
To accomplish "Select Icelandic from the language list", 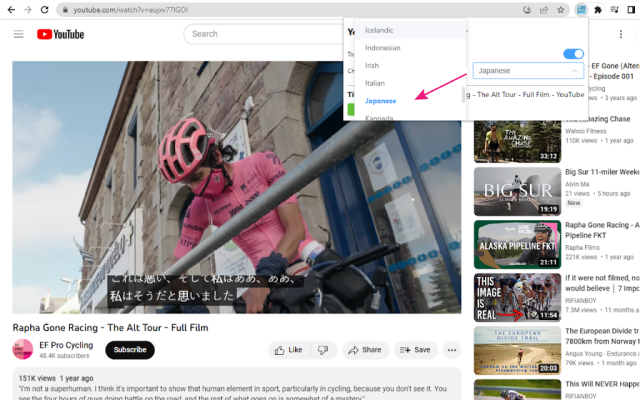I will [410, 30].
